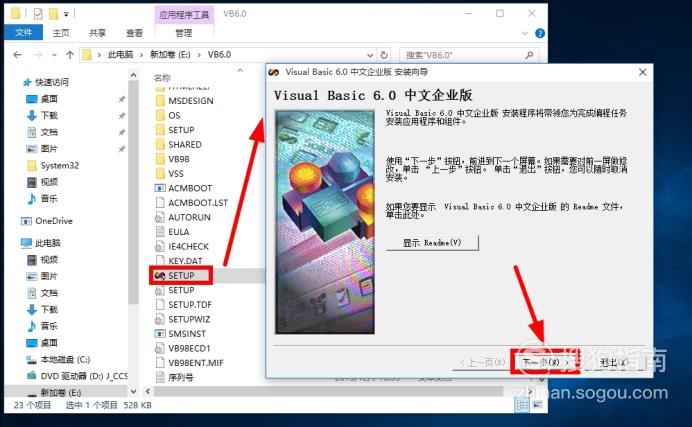
Task: Select the OS folder
Action: 174,116
